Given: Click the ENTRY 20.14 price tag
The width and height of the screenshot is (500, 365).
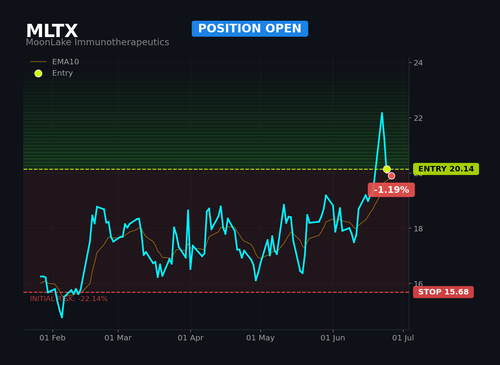Looking at the screenshot, I should pos(446,169).
